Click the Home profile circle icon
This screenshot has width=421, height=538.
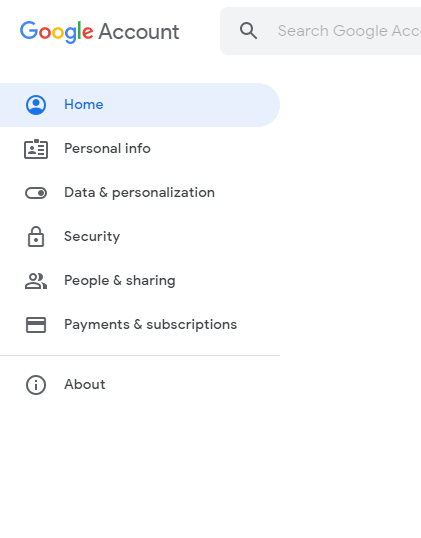[x=36, y=105]
